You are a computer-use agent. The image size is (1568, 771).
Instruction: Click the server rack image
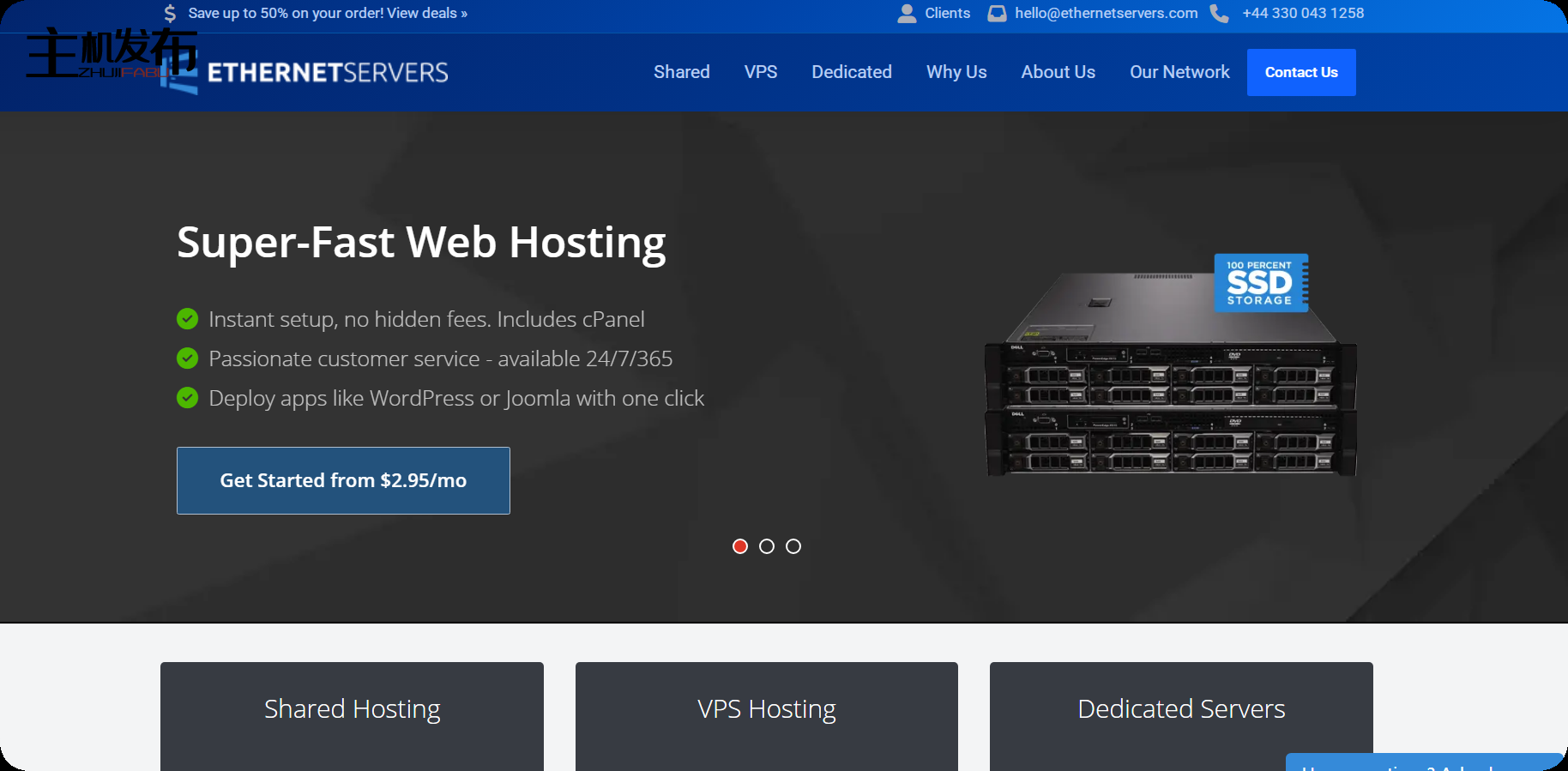(1170, 403)
